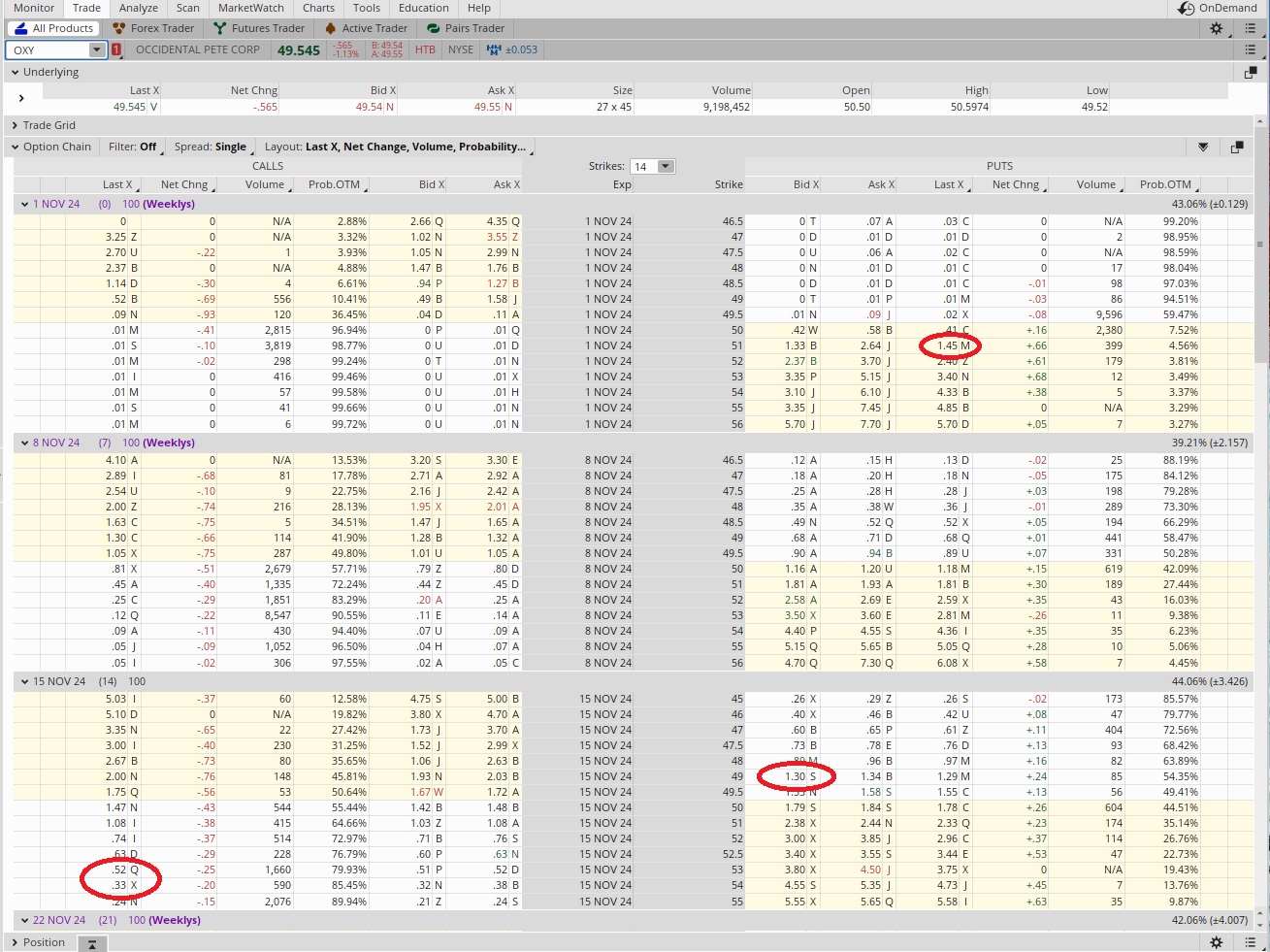Click underlying Ask price 49.55
This screenshot has width=1270, height=952.
tap(487, 108)
